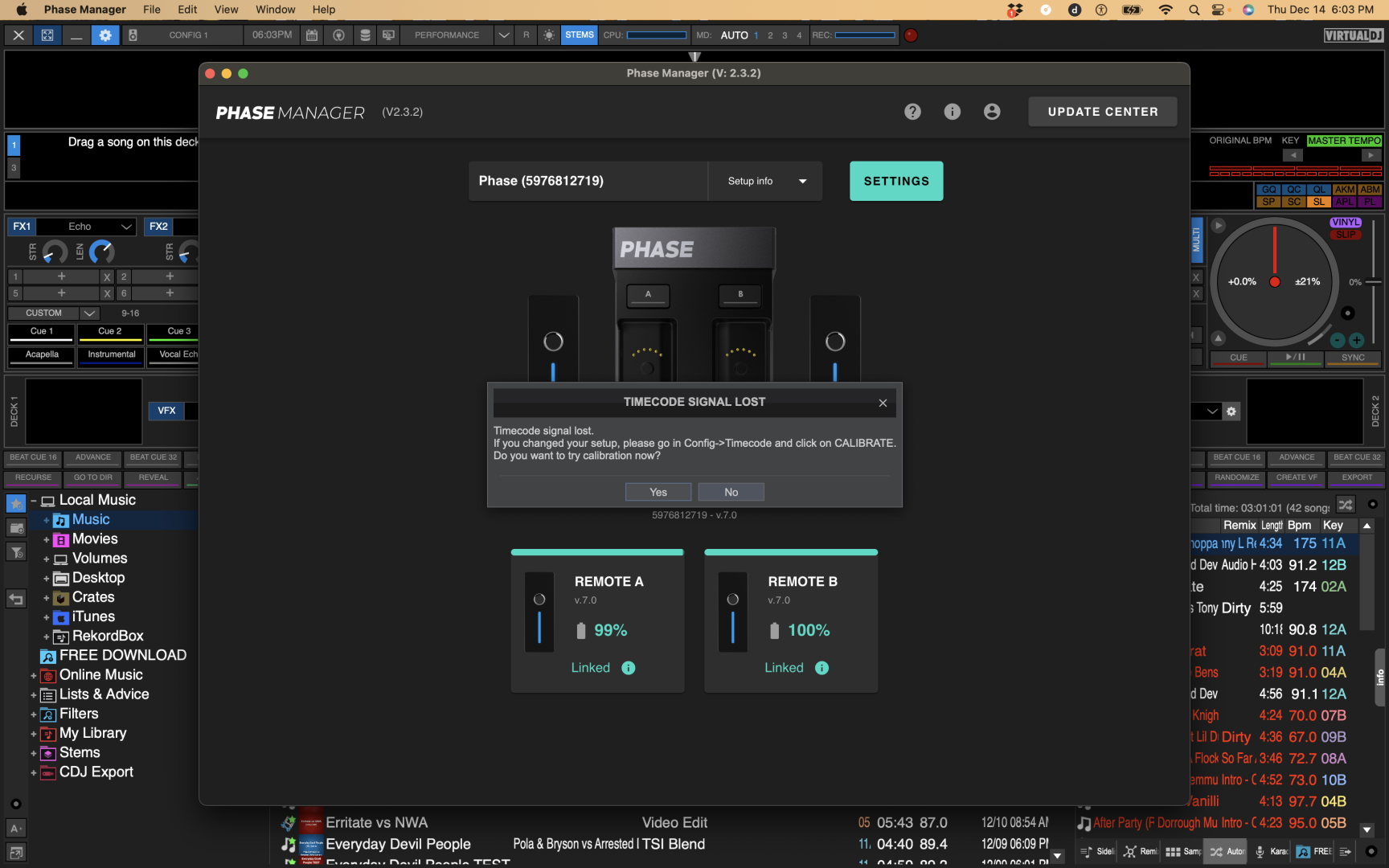Open the Phase Manager app menu

(84, 10)
